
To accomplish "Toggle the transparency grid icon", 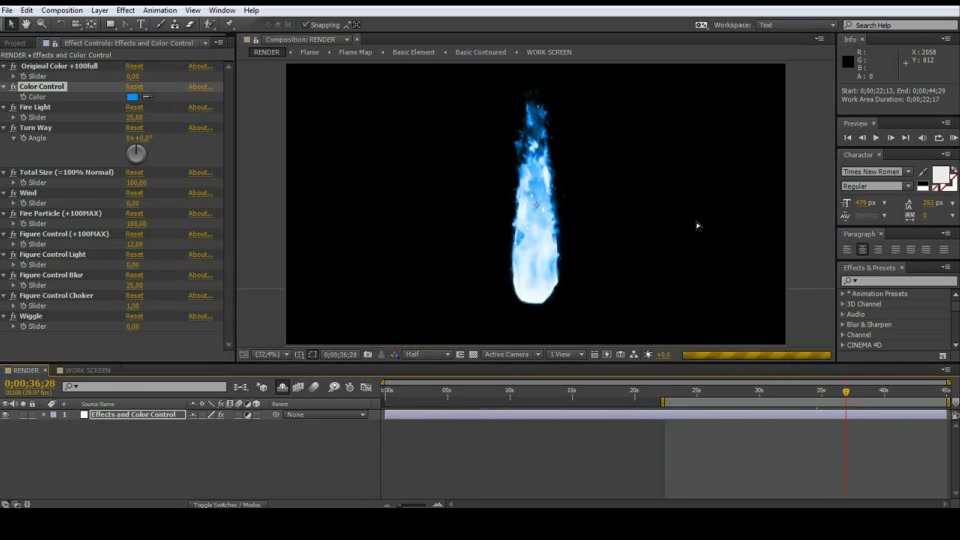I will (473, 354).
